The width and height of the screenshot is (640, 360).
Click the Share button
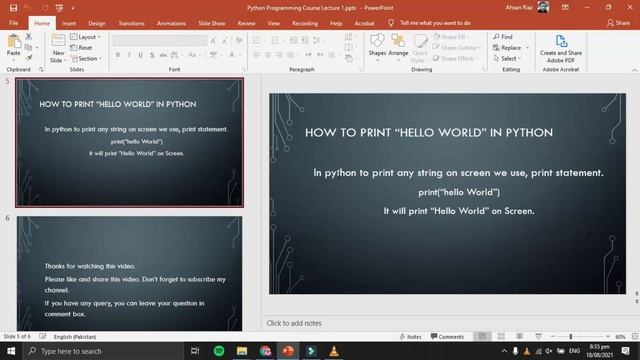pos(618,23)
